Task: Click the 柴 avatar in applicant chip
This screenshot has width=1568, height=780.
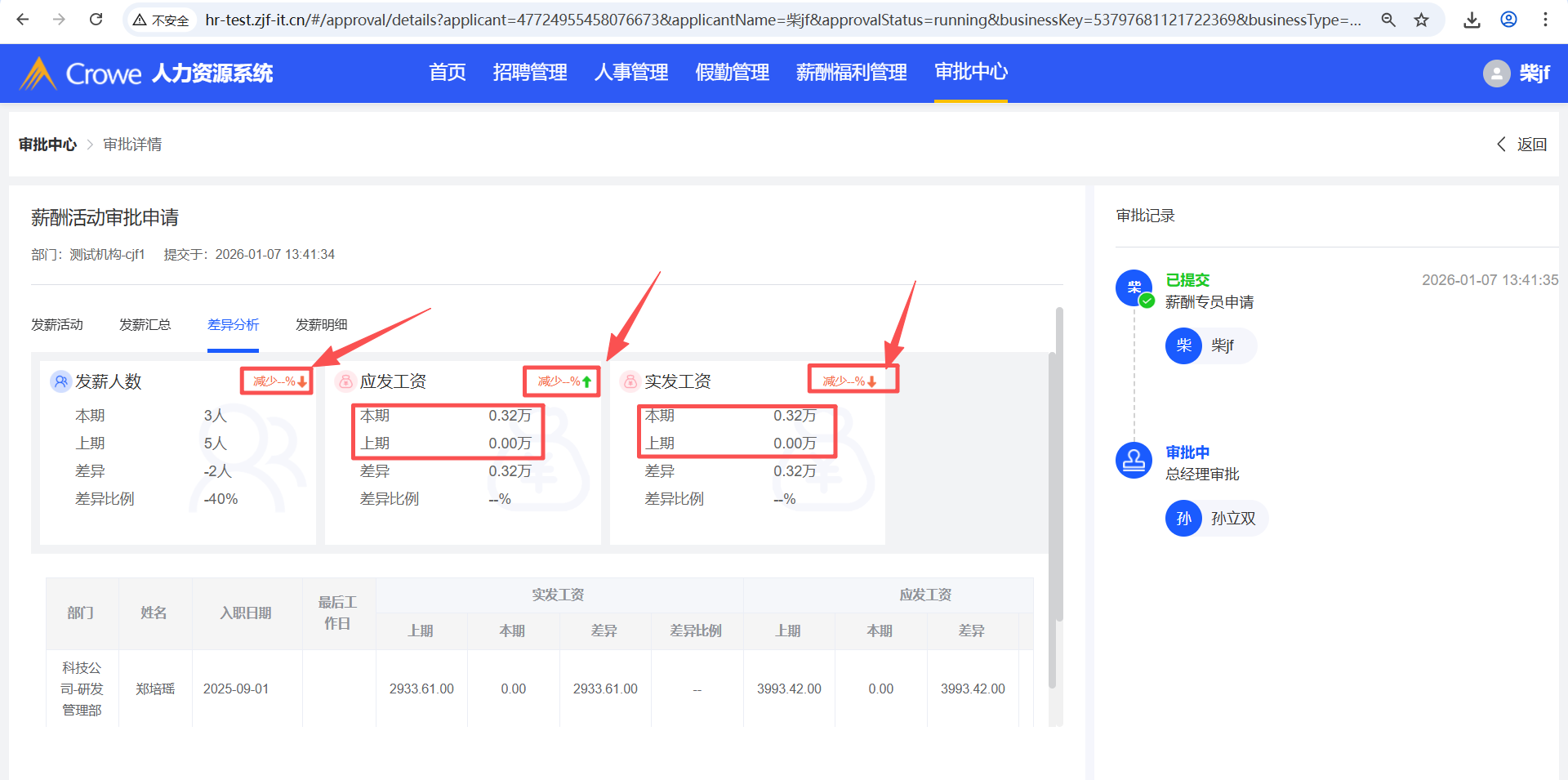Action: (x=1183, y=345)
